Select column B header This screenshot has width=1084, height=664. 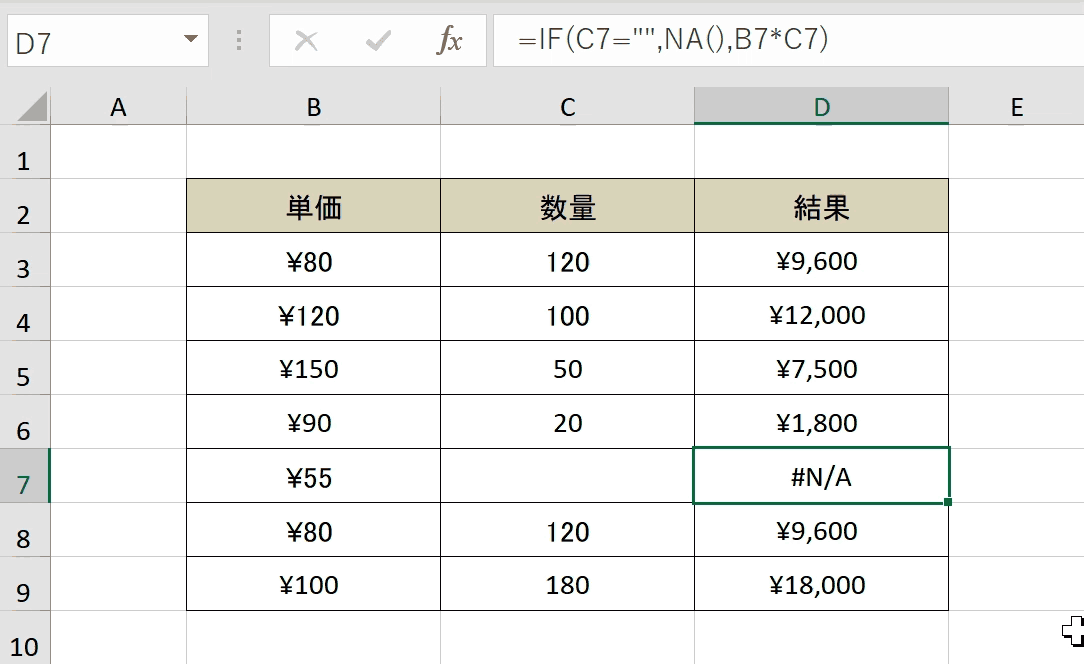point(313,107)
